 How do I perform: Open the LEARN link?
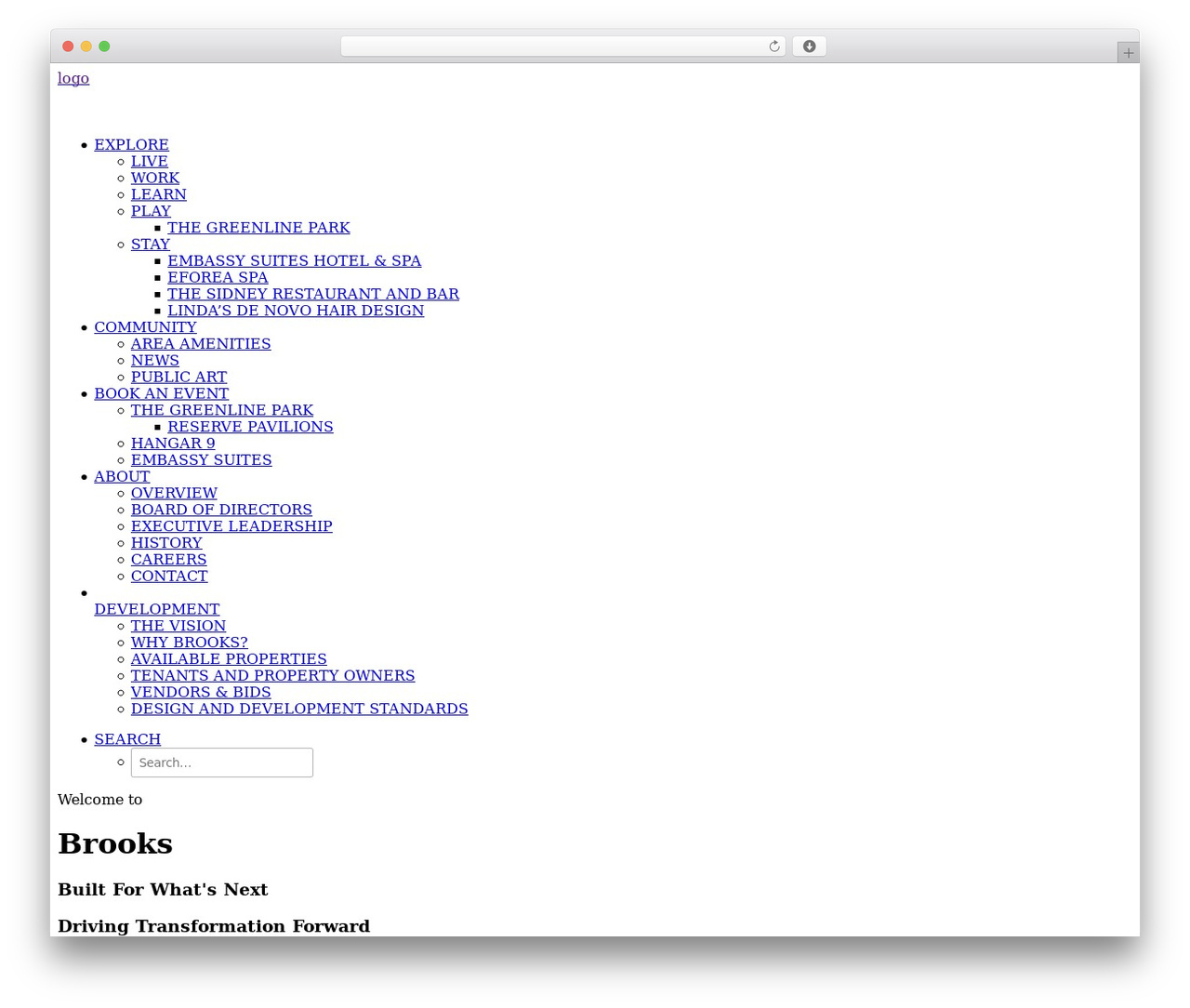pyautogui.click(x=158, y=194)
